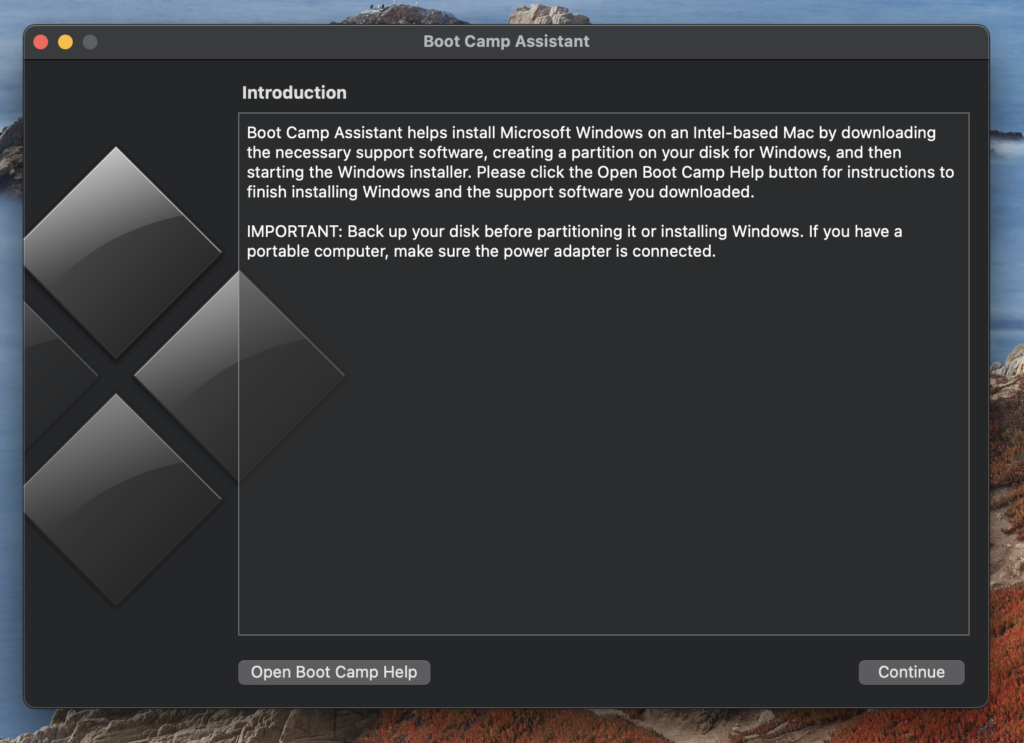Click the Continue button
The height and width of the screenshot is (743, 1024).
click(911, 672)
